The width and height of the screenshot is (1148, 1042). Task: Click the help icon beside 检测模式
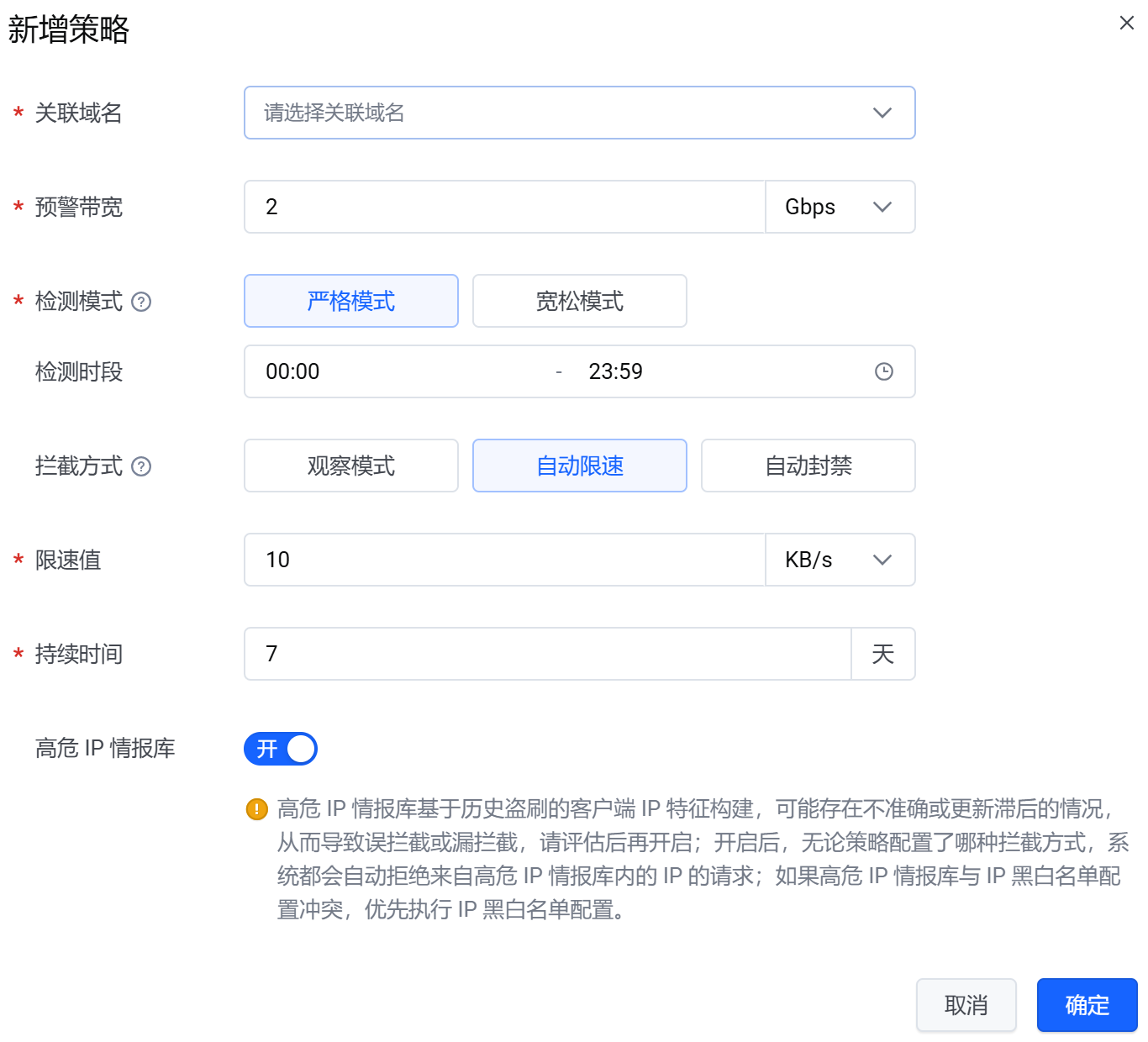pos(142,302)
